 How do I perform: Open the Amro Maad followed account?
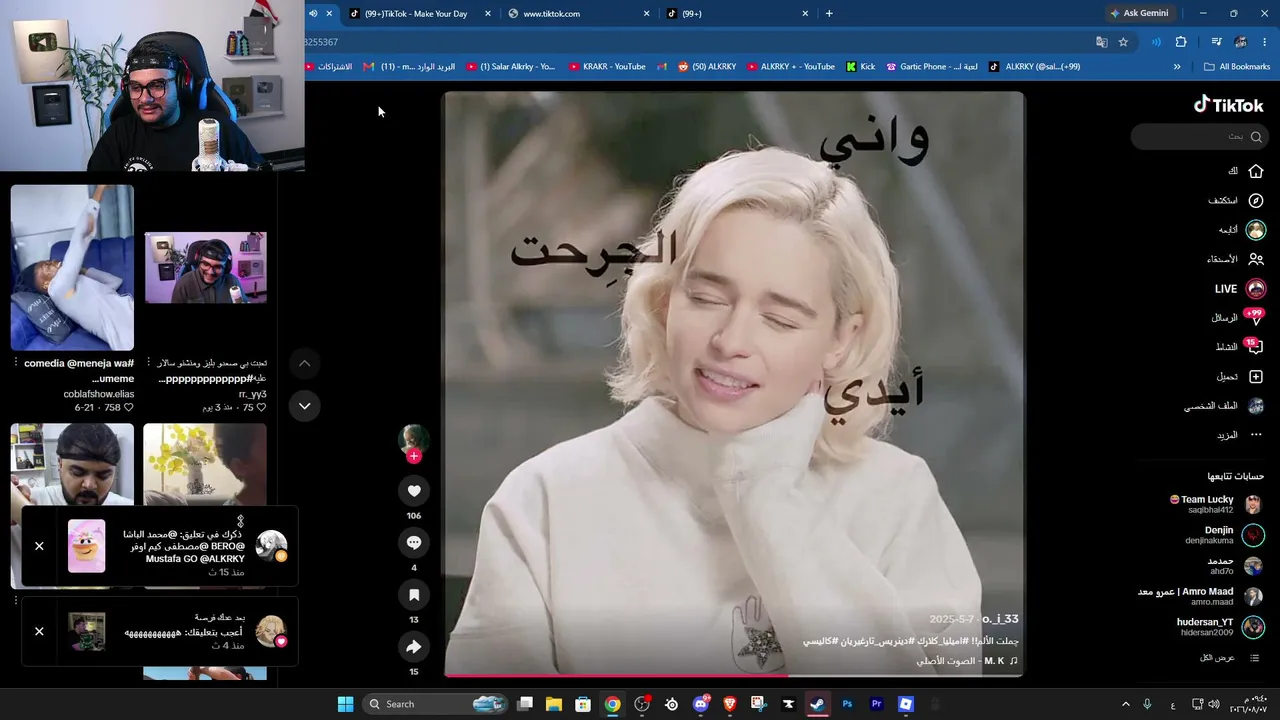click(x=1201, y=596)
